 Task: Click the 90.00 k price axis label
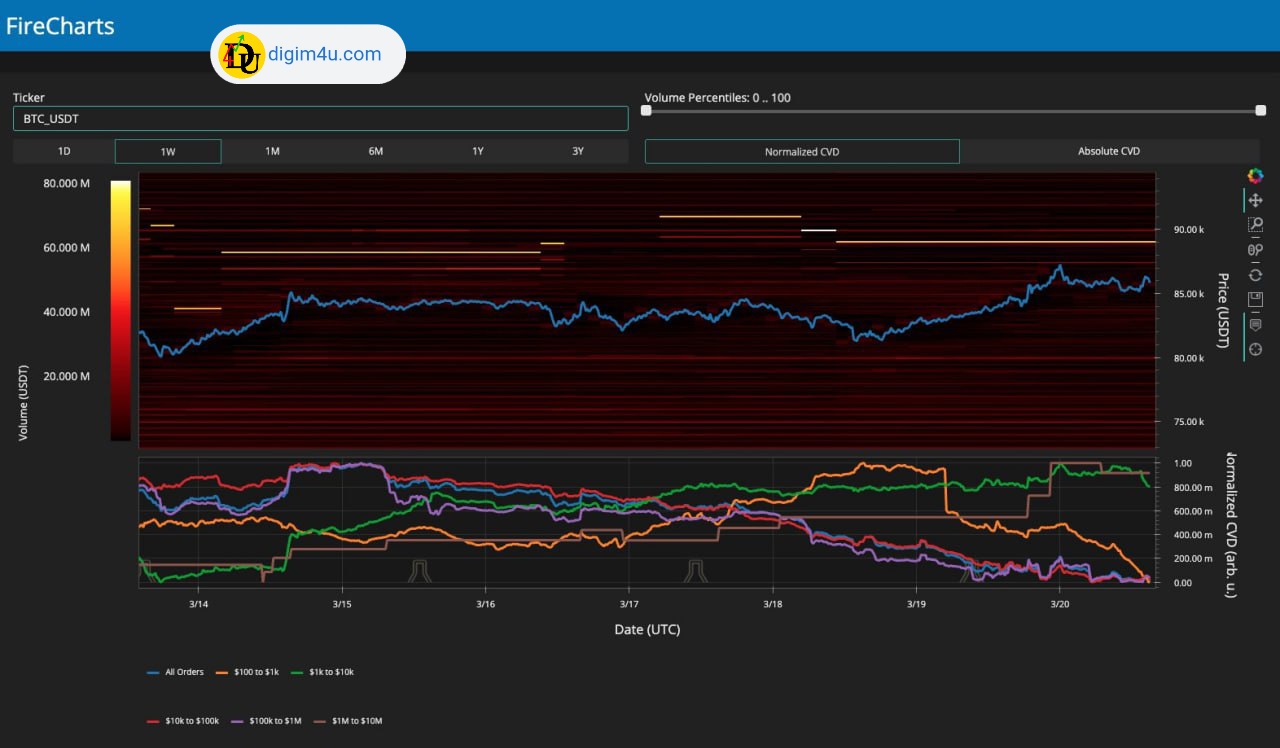pyautogui.click(x=1191, y=230)
